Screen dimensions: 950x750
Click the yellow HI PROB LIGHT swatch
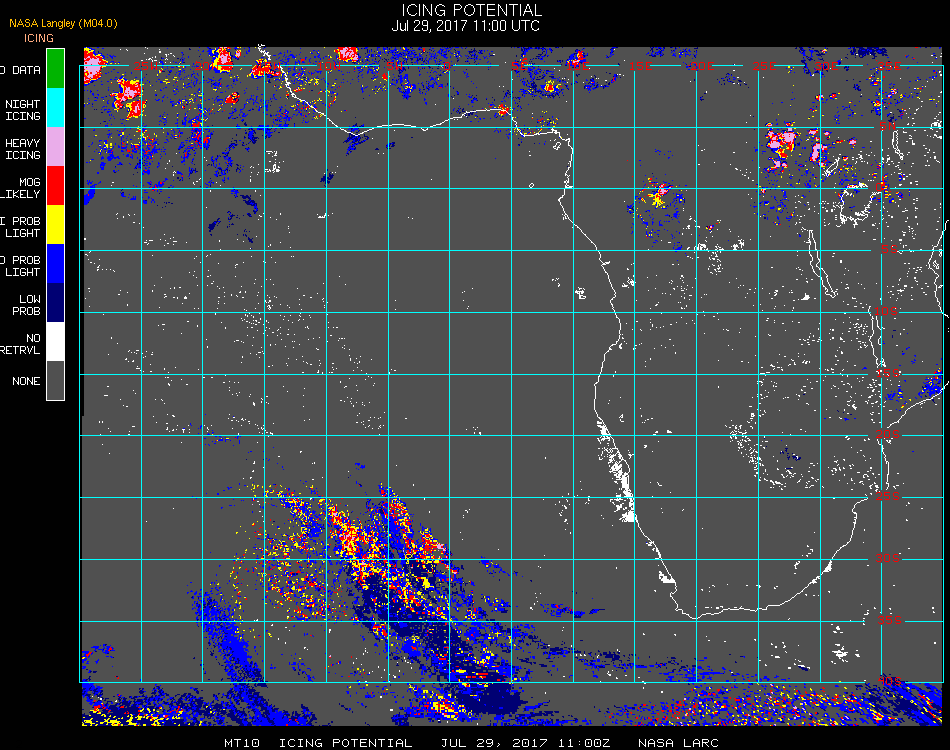(x=55, y=224)
